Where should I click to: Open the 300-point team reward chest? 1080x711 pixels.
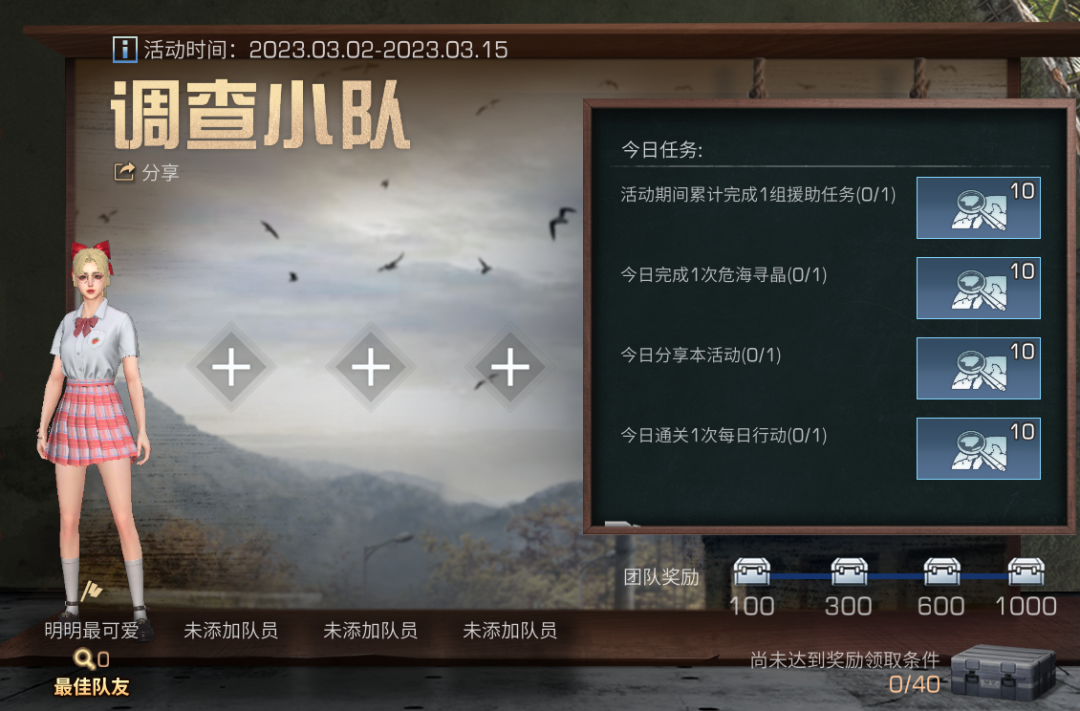[x=849, y=572]
